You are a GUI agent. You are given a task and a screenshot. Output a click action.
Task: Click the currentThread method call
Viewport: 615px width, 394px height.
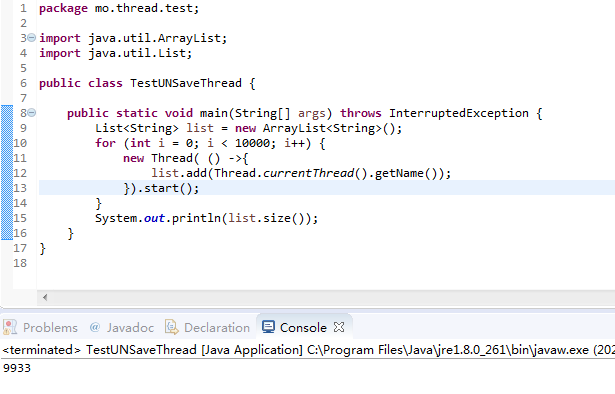point(309,173)
